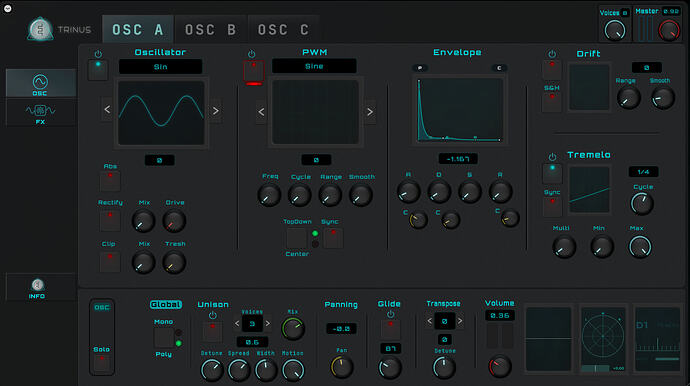Click the Unison Mix knob
Image resolution: width=690 pixels, height=386 pixels.
point(293,329)
